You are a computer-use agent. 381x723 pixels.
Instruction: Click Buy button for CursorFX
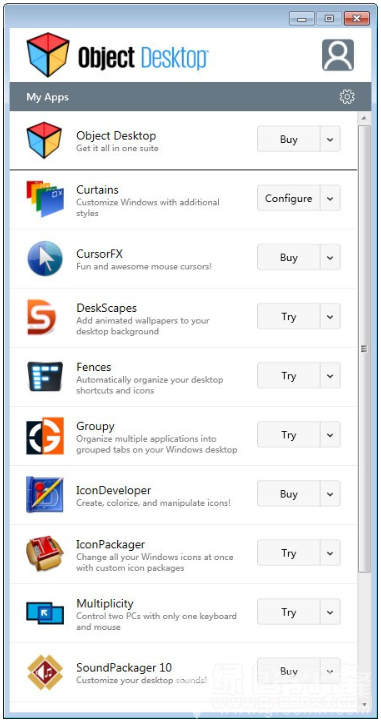(289, 257)
